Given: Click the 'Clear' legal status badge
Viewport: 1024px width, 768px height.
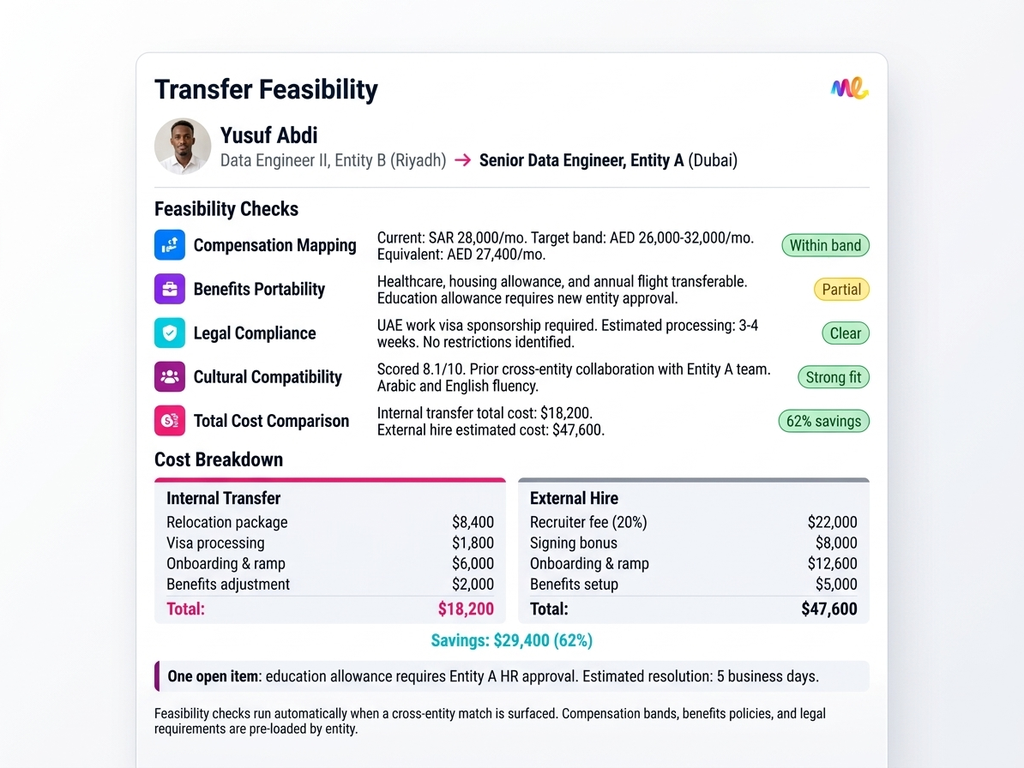Looking at the screenshot, I should pyautogui.click(x=845, y=333).
